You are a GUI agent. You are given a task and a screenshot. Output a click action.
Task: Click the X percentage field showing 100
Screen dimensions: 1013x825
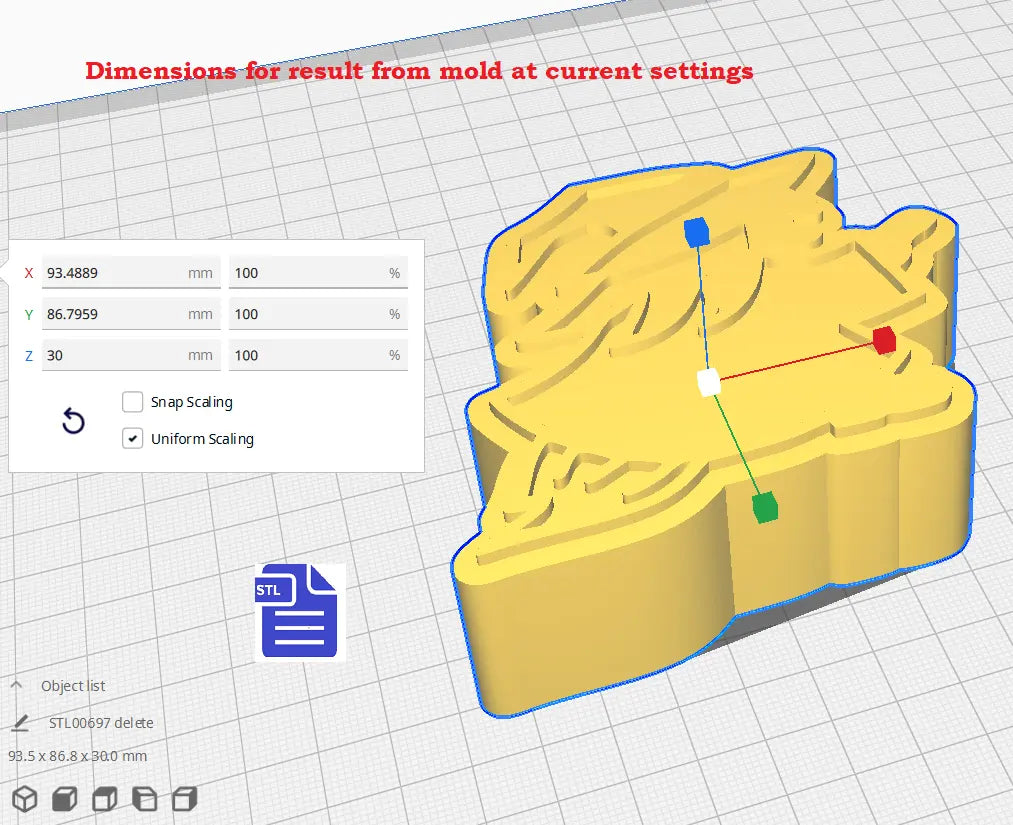pos(318,272)
